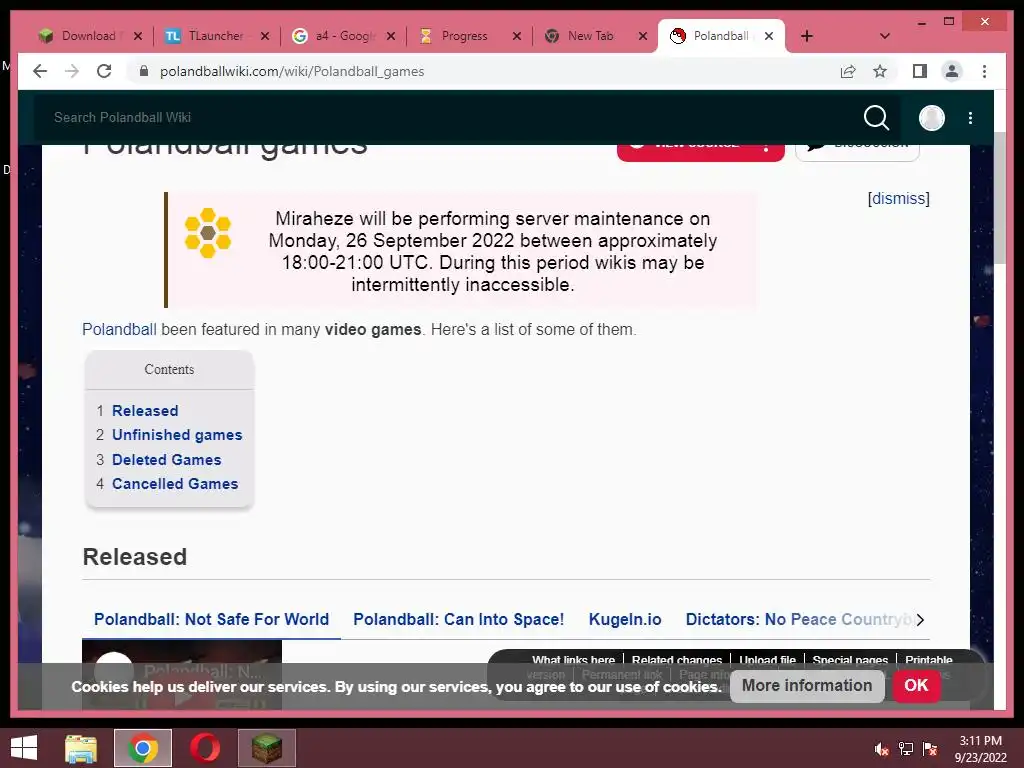Screen dimensions: 1024x768
Task: Open Chrome side panel icon
Action: (920, 71)
